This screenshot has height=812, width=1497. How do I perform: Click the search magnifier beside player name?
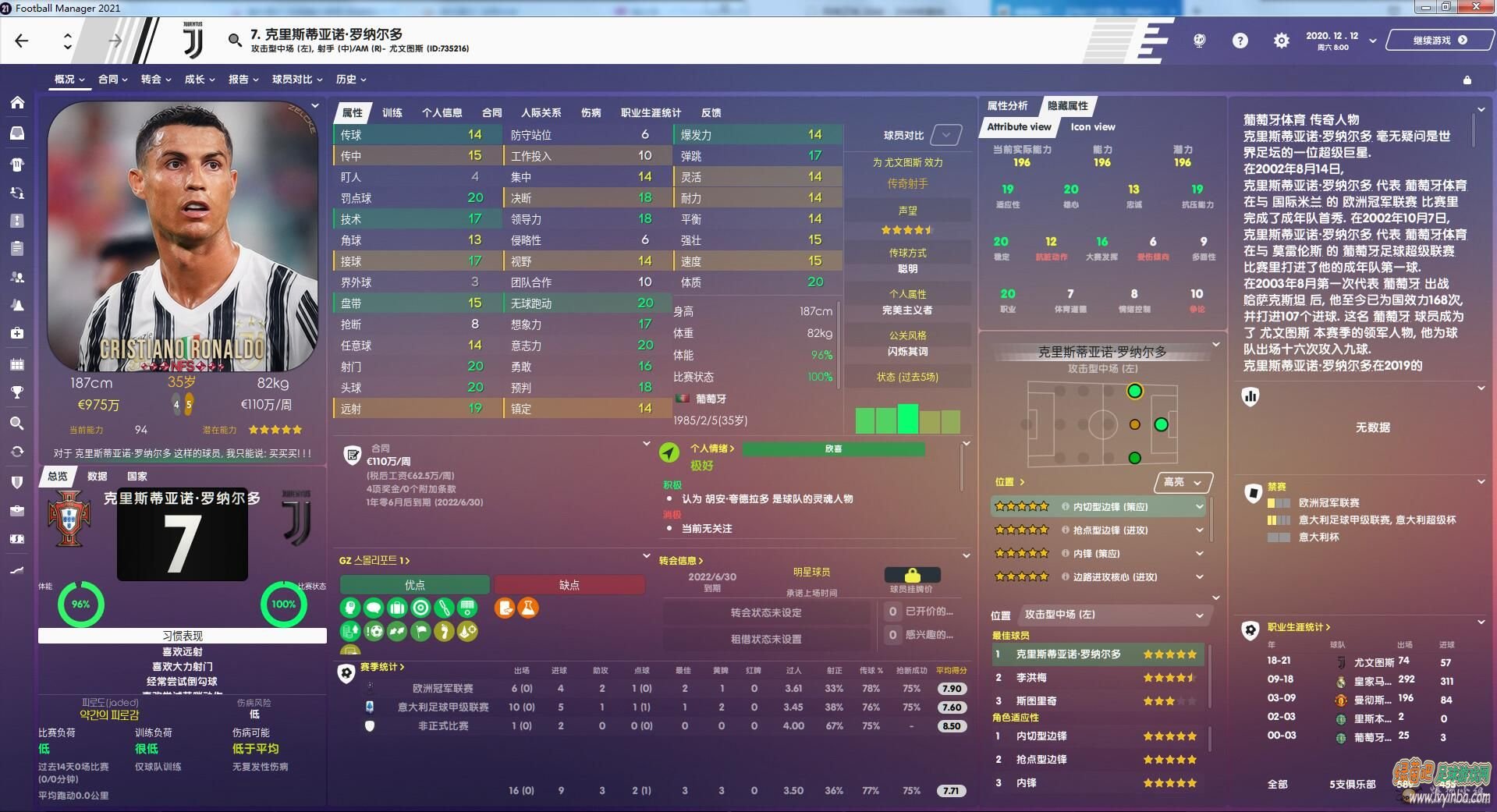pyautogui.click(x=235, y=40)
